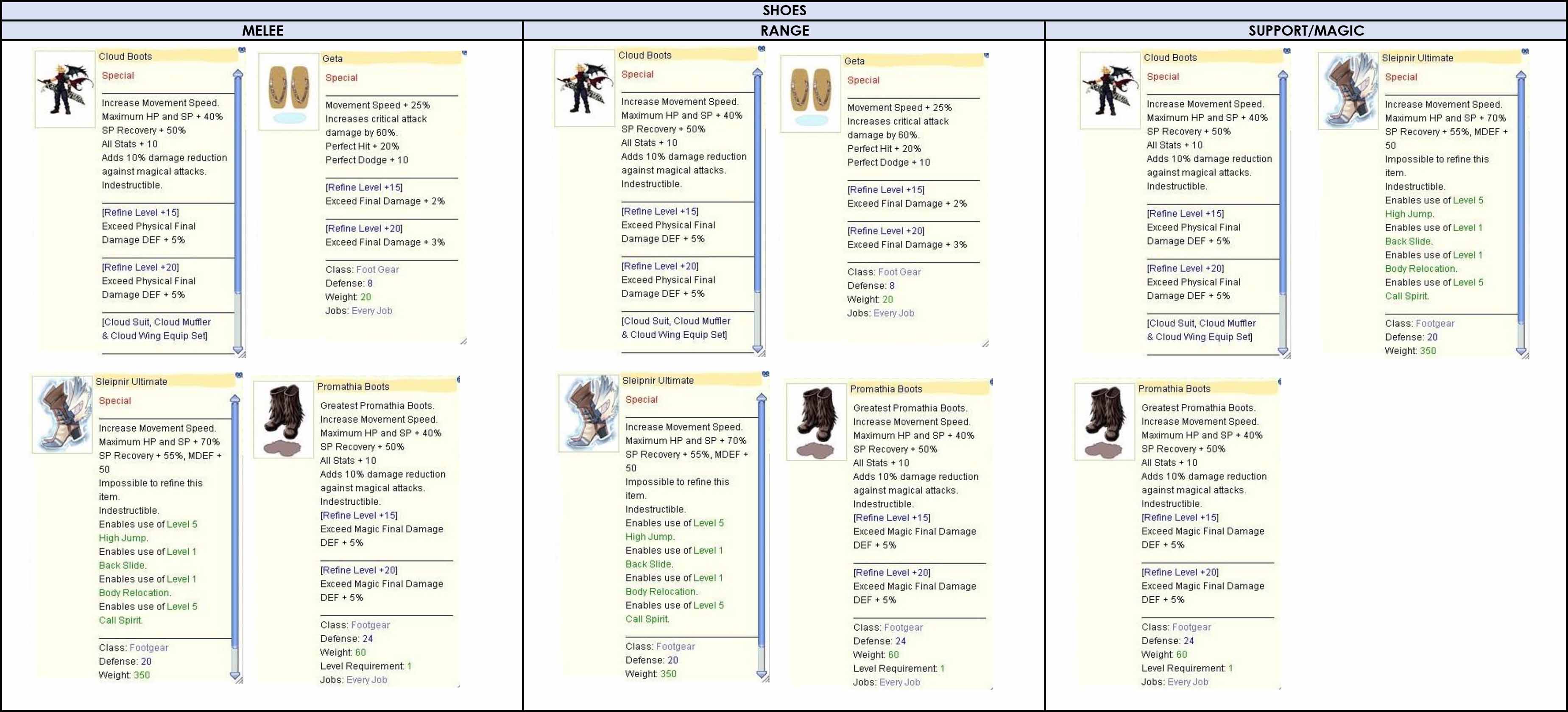1568x712 pixels.
Task: Click scroll-down arrow in RANGE Sleipnir Ultimate window
Action: pyautogui.click(x=762, y=674)
